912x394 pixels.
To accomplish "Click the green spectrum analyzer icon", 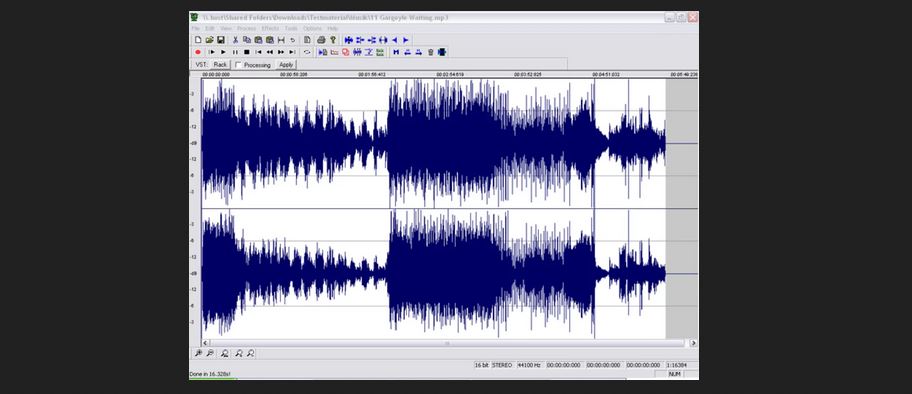I will click(380, 52).
